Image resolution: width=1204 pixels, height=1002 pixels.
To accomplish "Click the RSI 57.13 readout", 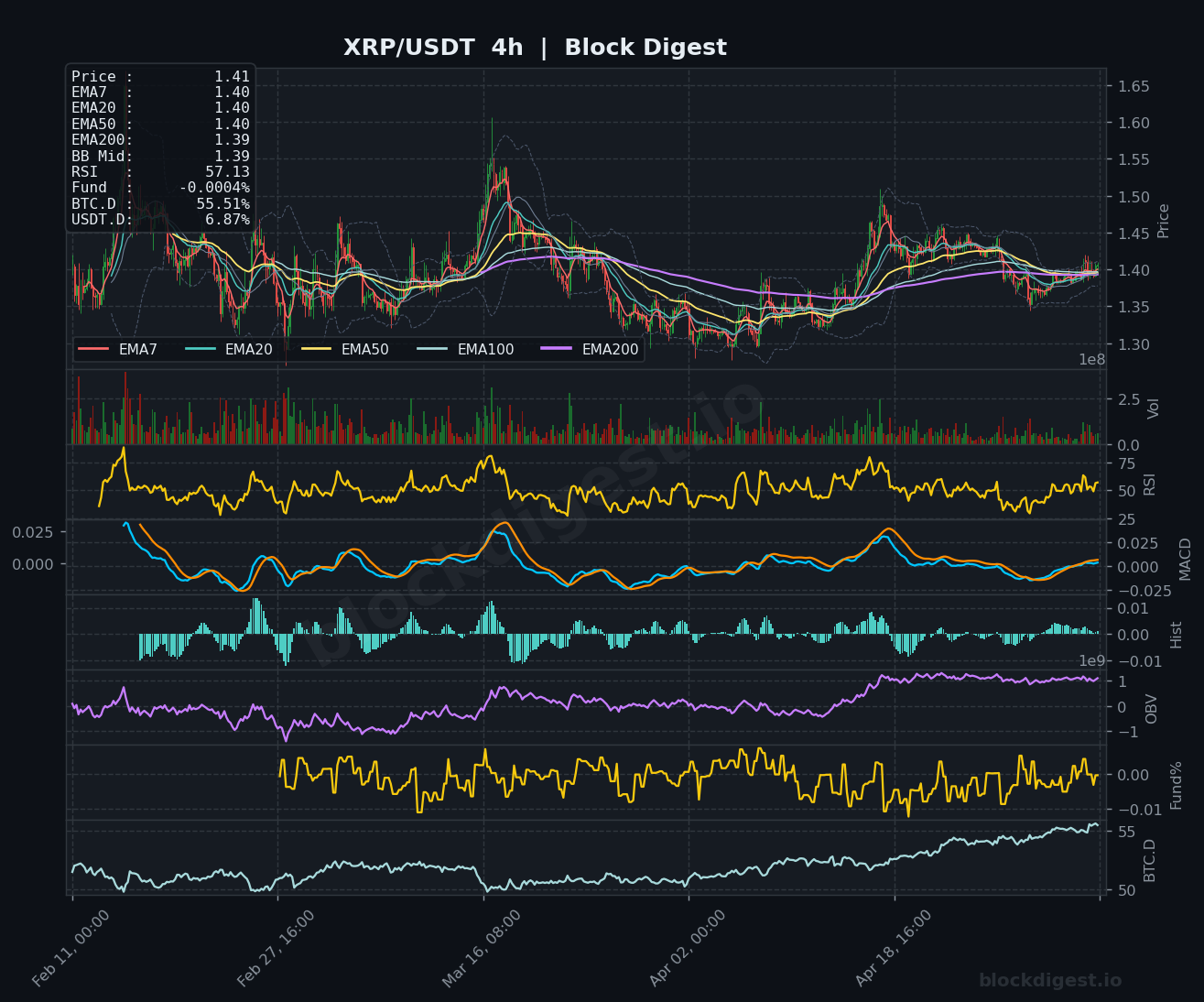I will (x=160, y=172).
